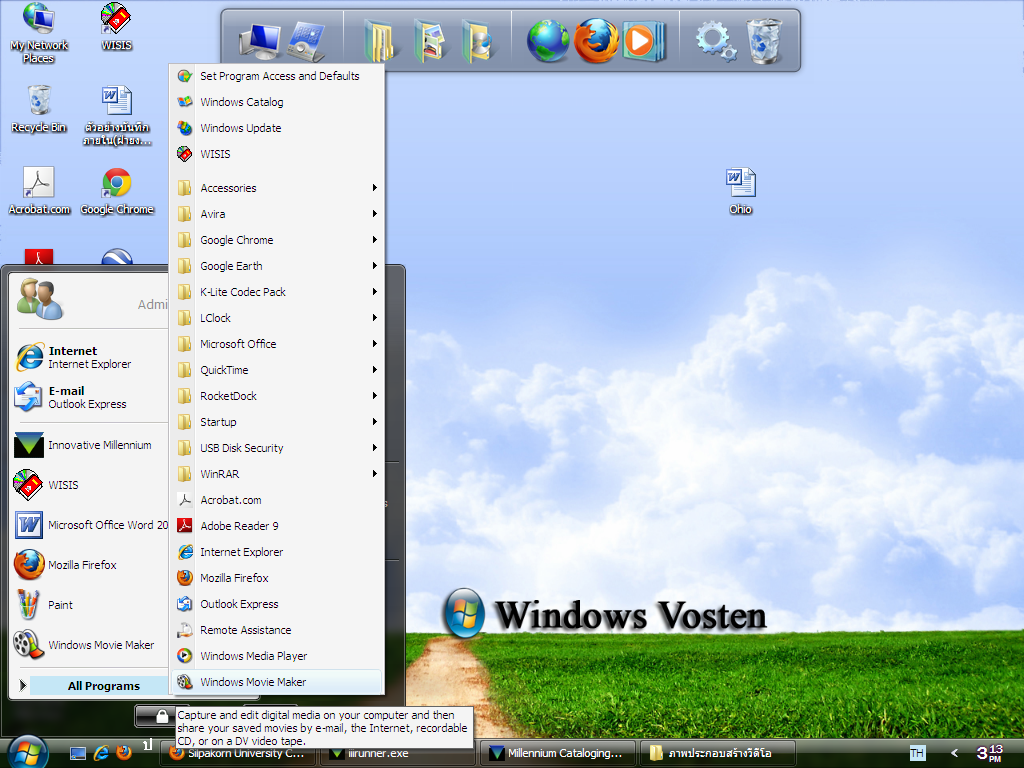
Task: Expand the Startup folder submenu
Action: [277, 422]
